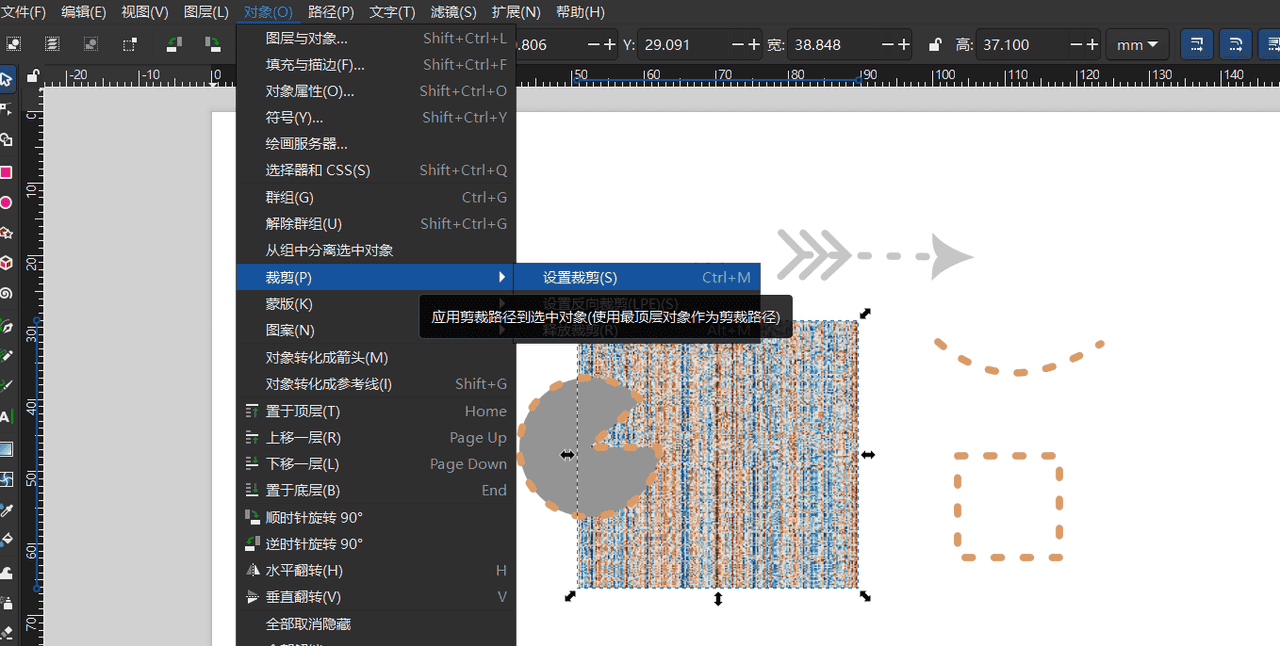Choose 解除群组(U) menu item
The height and width of the screenshot is (646, 1280).
[x=375, y=224]
